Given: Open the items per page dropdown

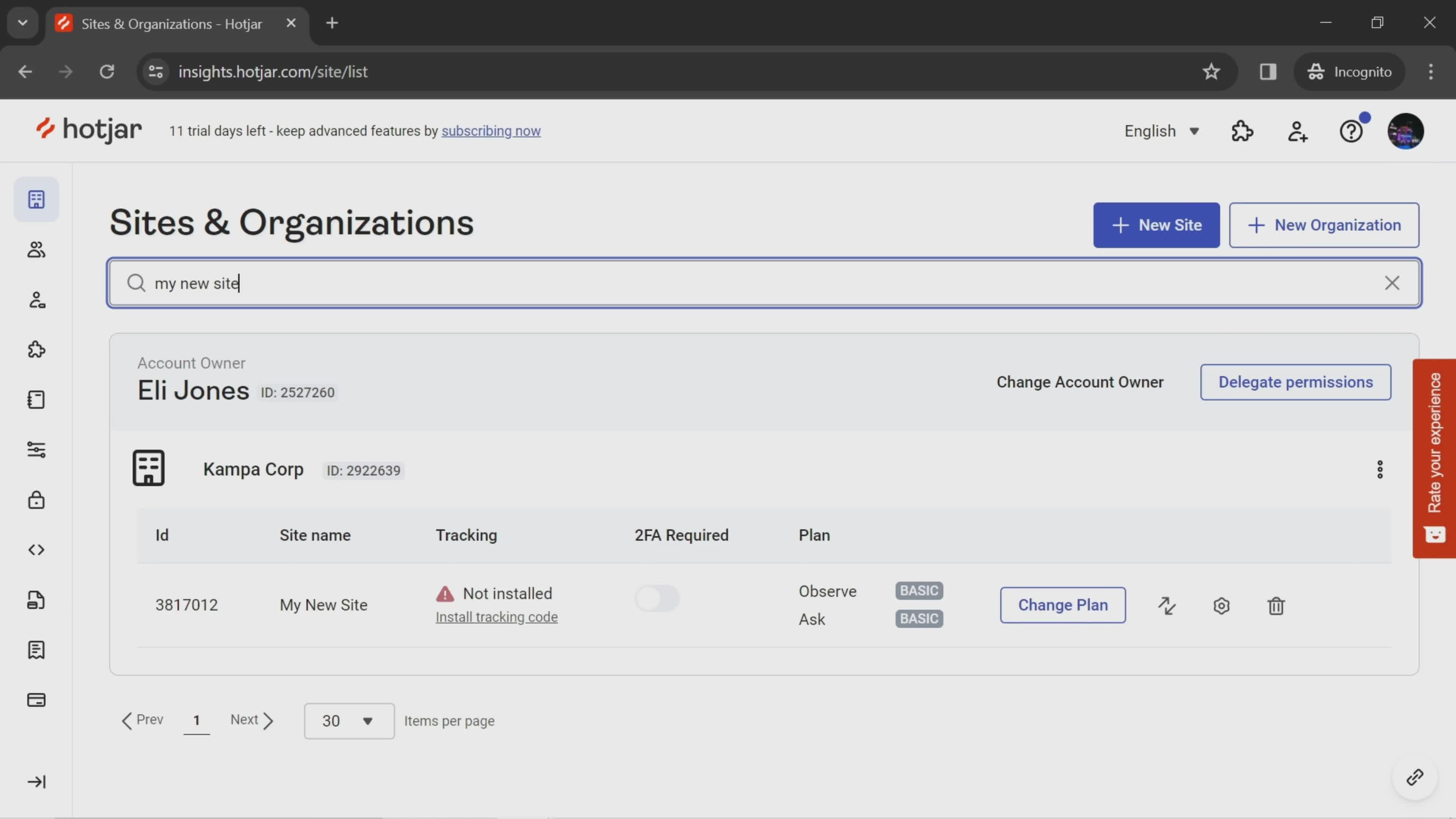Looking at the screenshot, I should click(349, 721).
